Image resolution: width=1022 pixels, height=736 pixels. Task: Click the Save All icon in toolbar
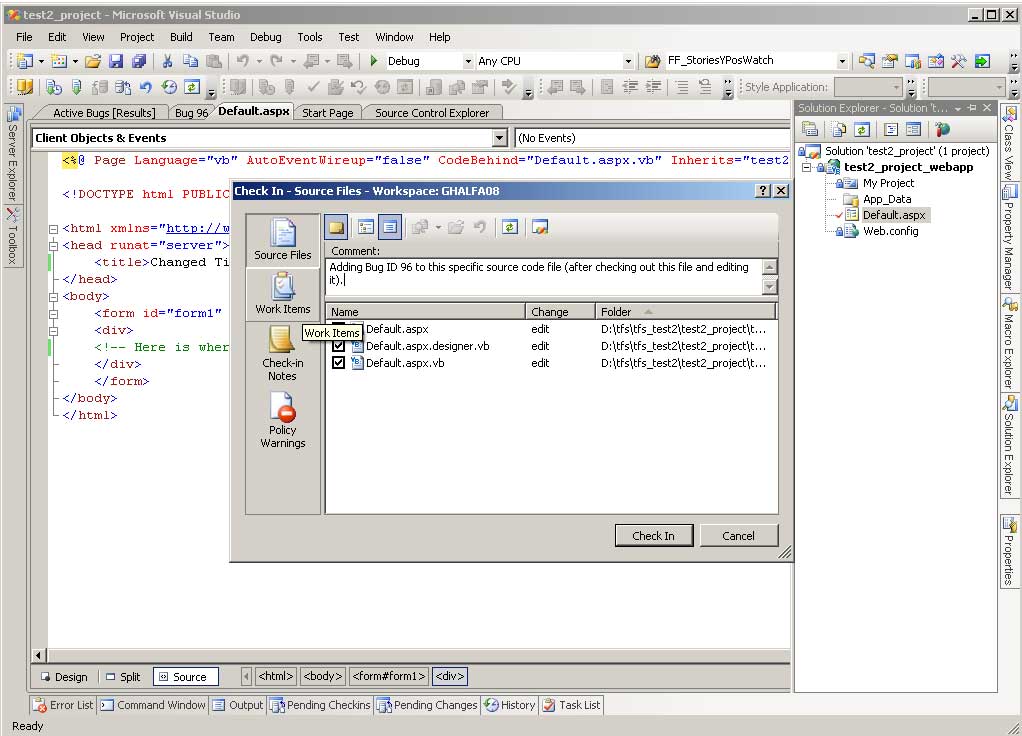139,61
